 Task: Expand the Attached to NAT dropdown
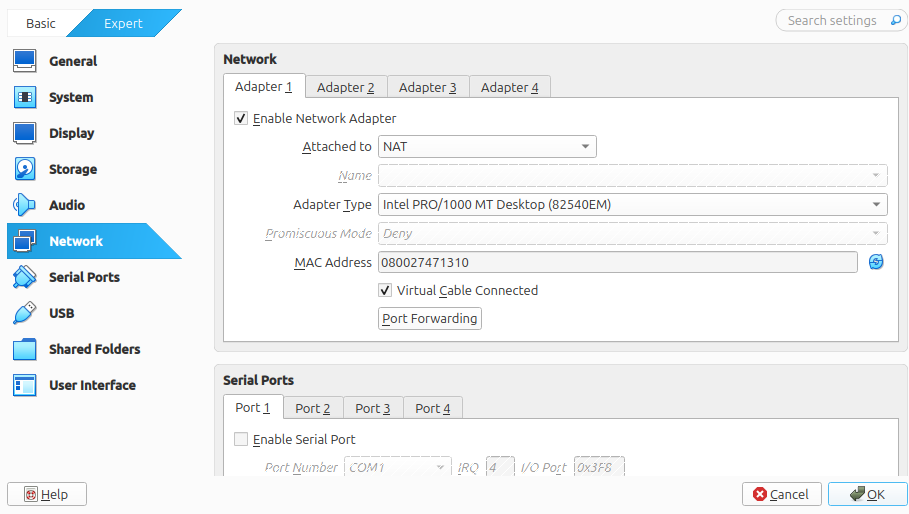487,147
